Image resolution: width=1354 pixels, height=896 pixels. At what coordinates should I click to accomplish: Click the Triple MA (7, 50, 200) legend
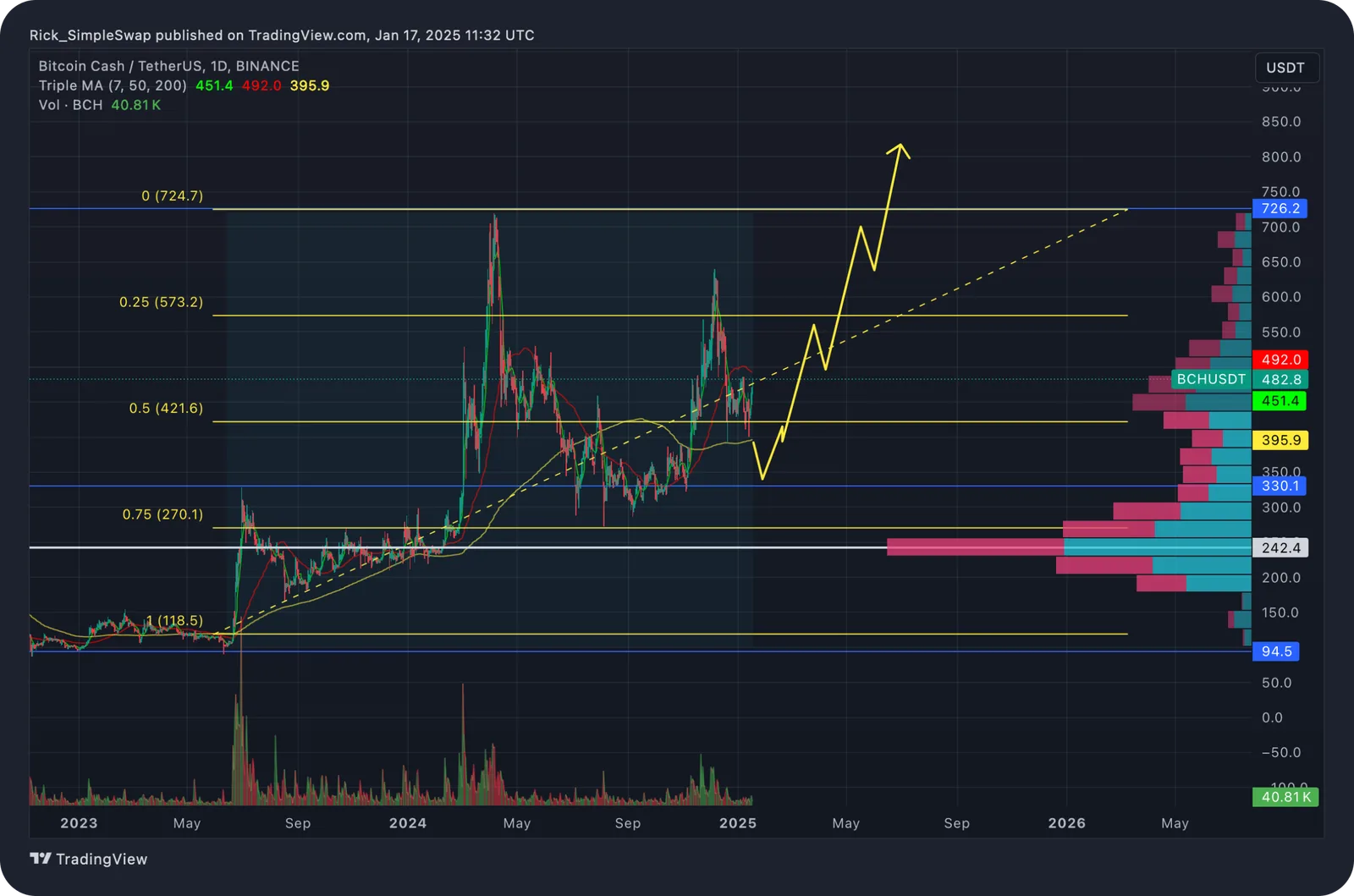coord(113,85)
